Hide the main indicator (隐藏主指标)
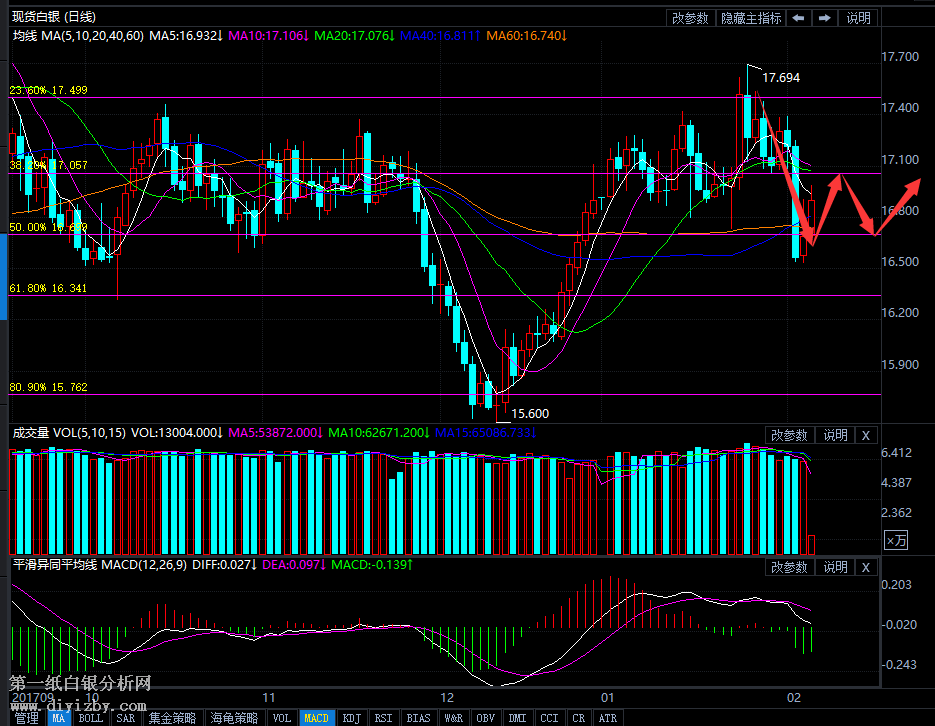Screen dimensions: 935x726 pyautogui.click(x=751, y=18)
